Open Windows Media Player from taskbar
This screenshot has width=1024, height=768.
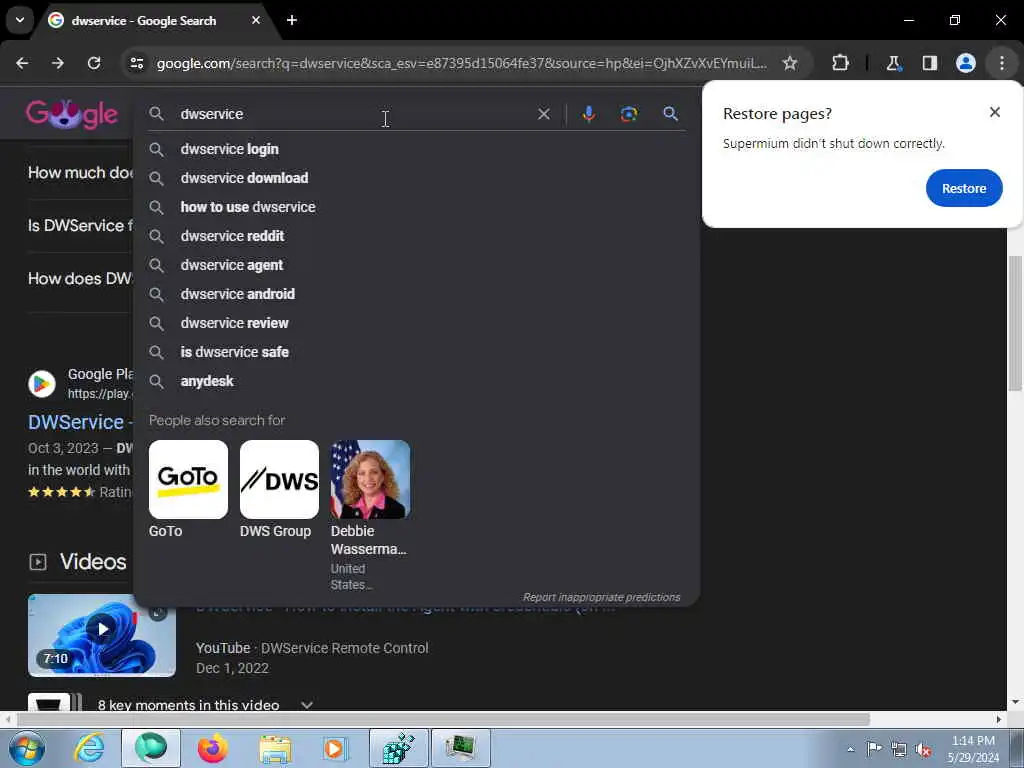(x=335, y=748)
